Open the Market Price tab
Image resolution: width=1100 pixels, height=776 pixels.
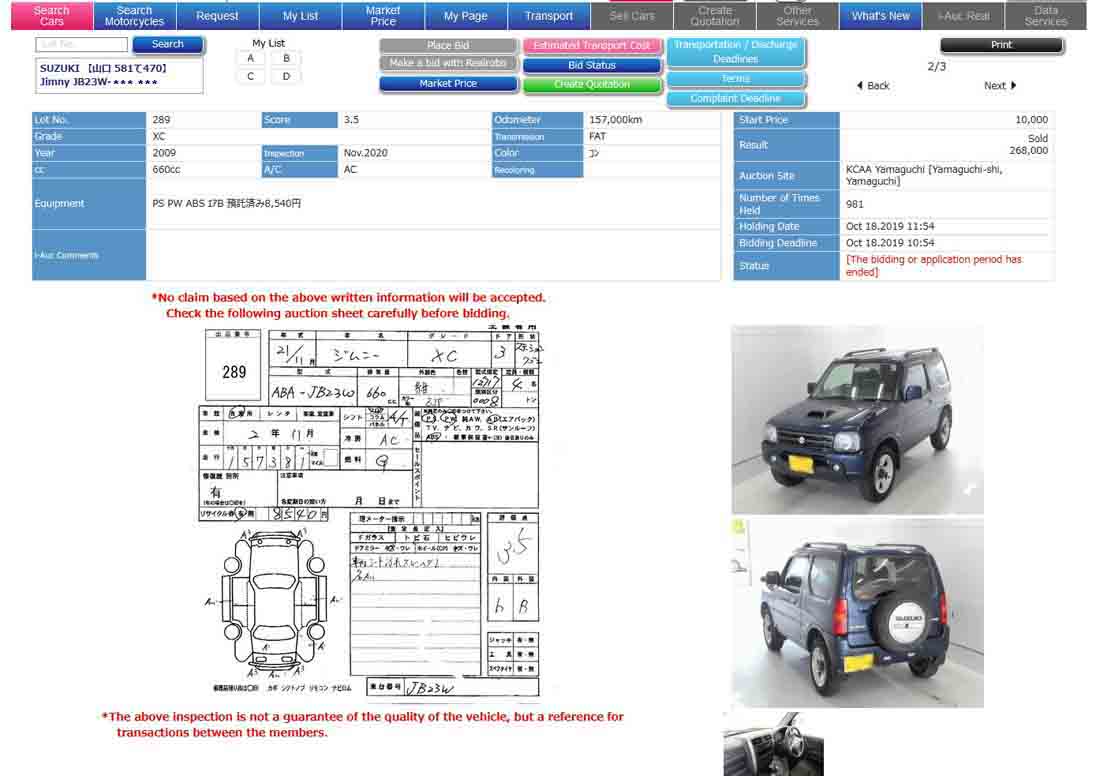coord(383,15)
